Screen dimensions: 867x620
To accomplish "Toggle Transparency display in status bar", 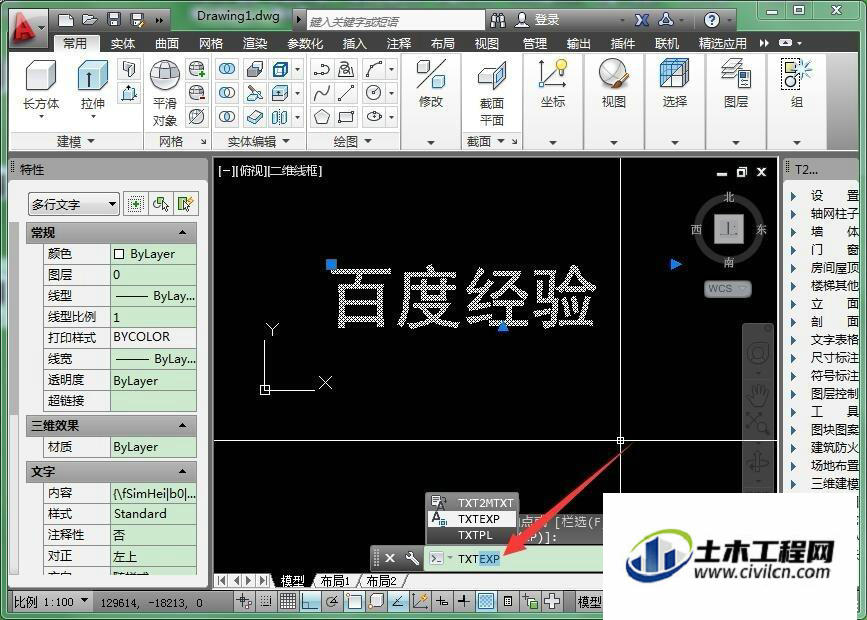I will [x=486, y=601].
